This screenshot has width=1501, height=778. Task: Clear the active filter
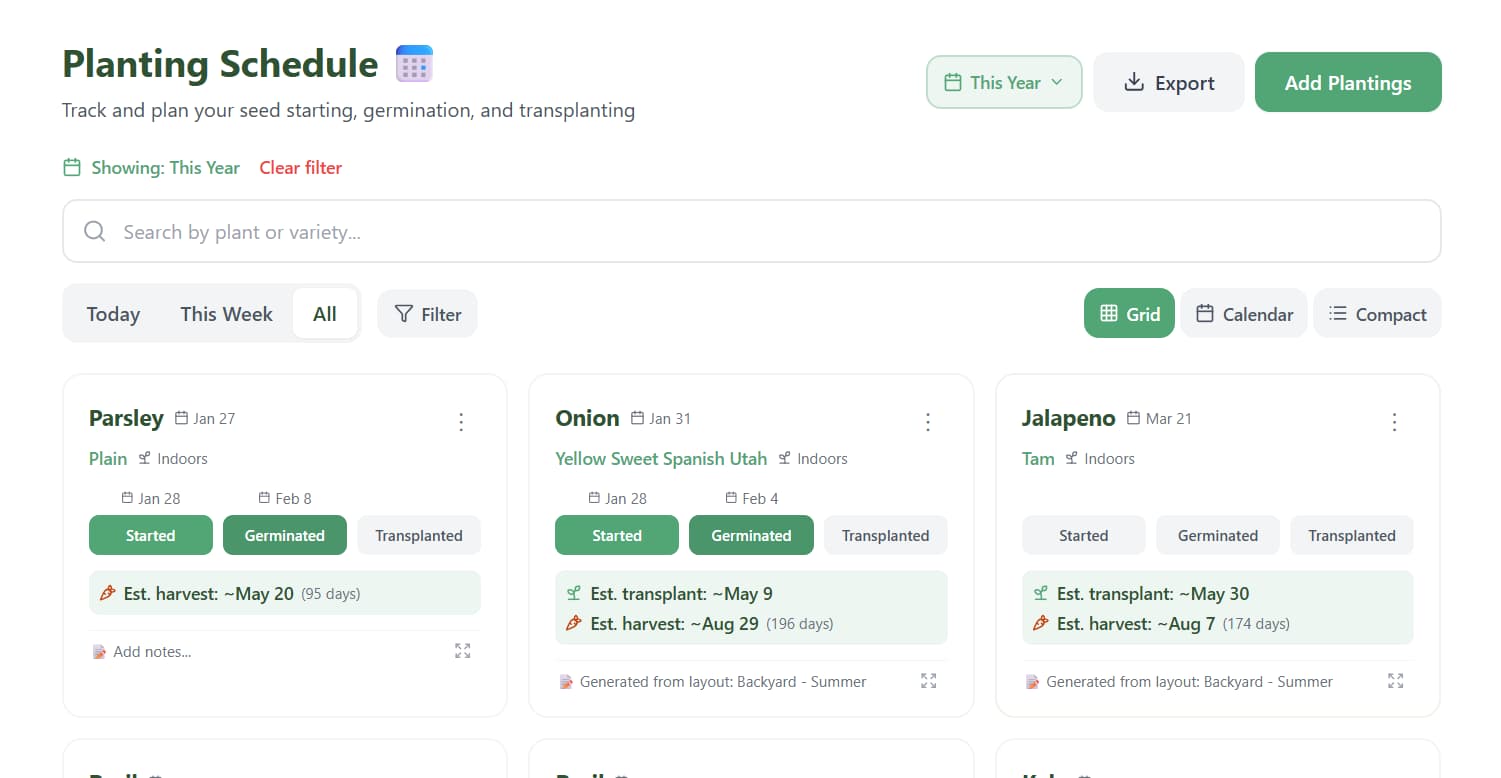(300, 167)
